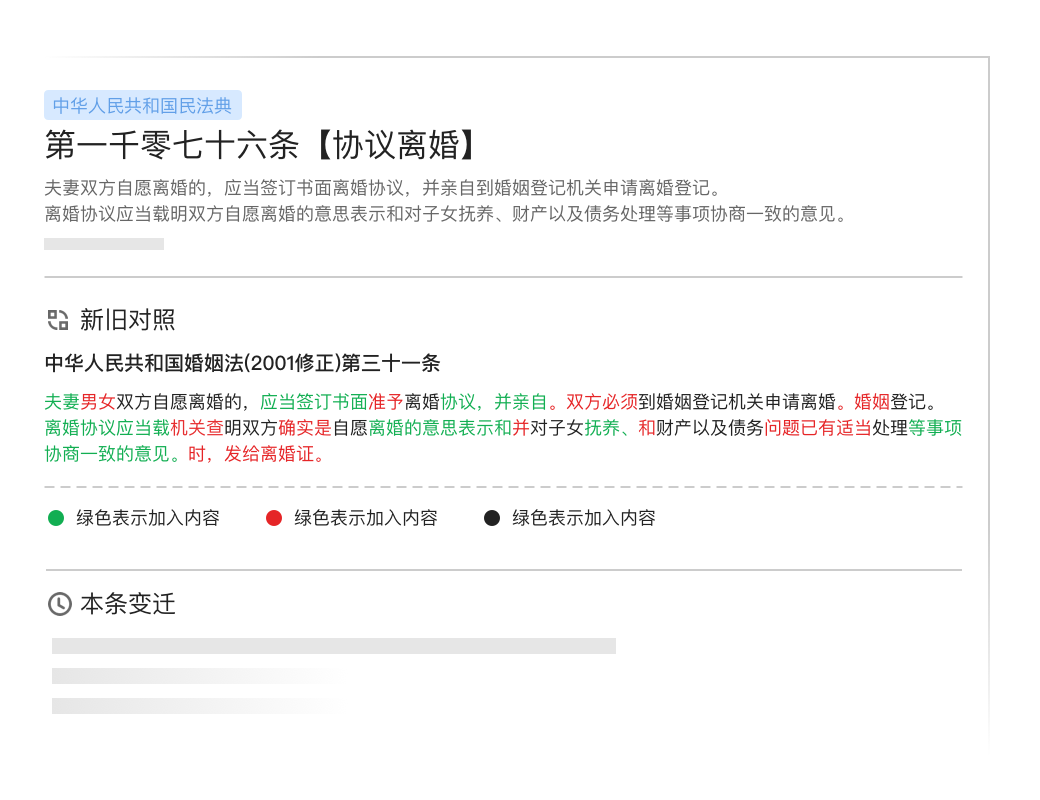Image resolution: width=1040 pixels, height=800 pixels.
Task: Click the article sentence starting 夫妻双方自愿离婚的，应当签订
Action: [x=383, y=187]
